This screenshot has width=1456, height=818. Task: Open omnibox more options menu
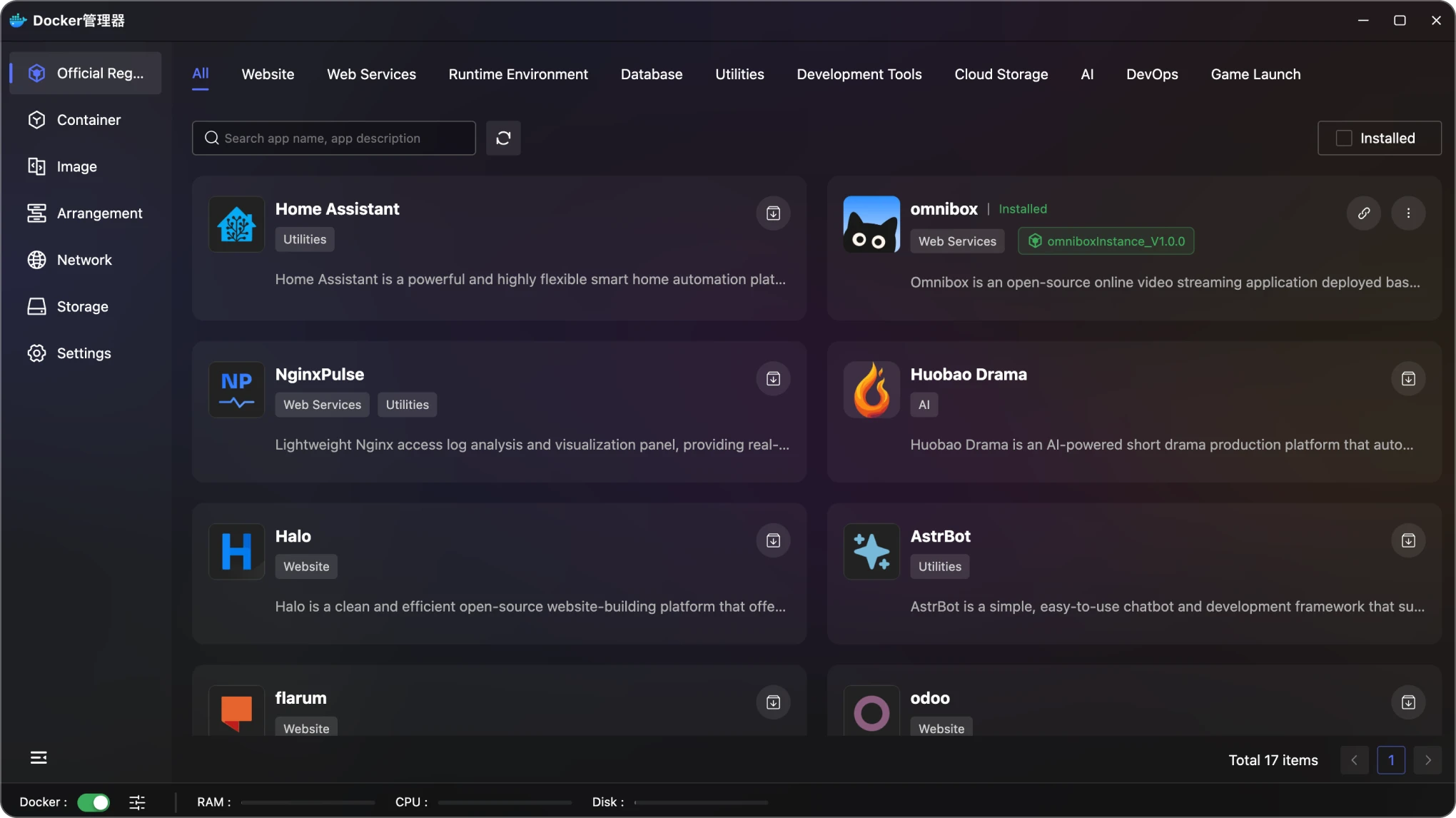point(1407,213)
